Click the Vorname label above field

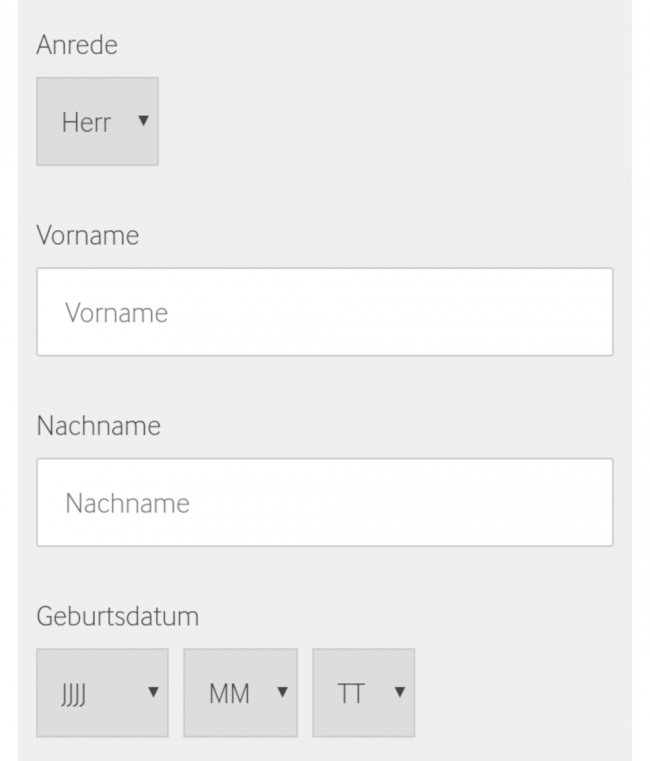tap(87, 236)
